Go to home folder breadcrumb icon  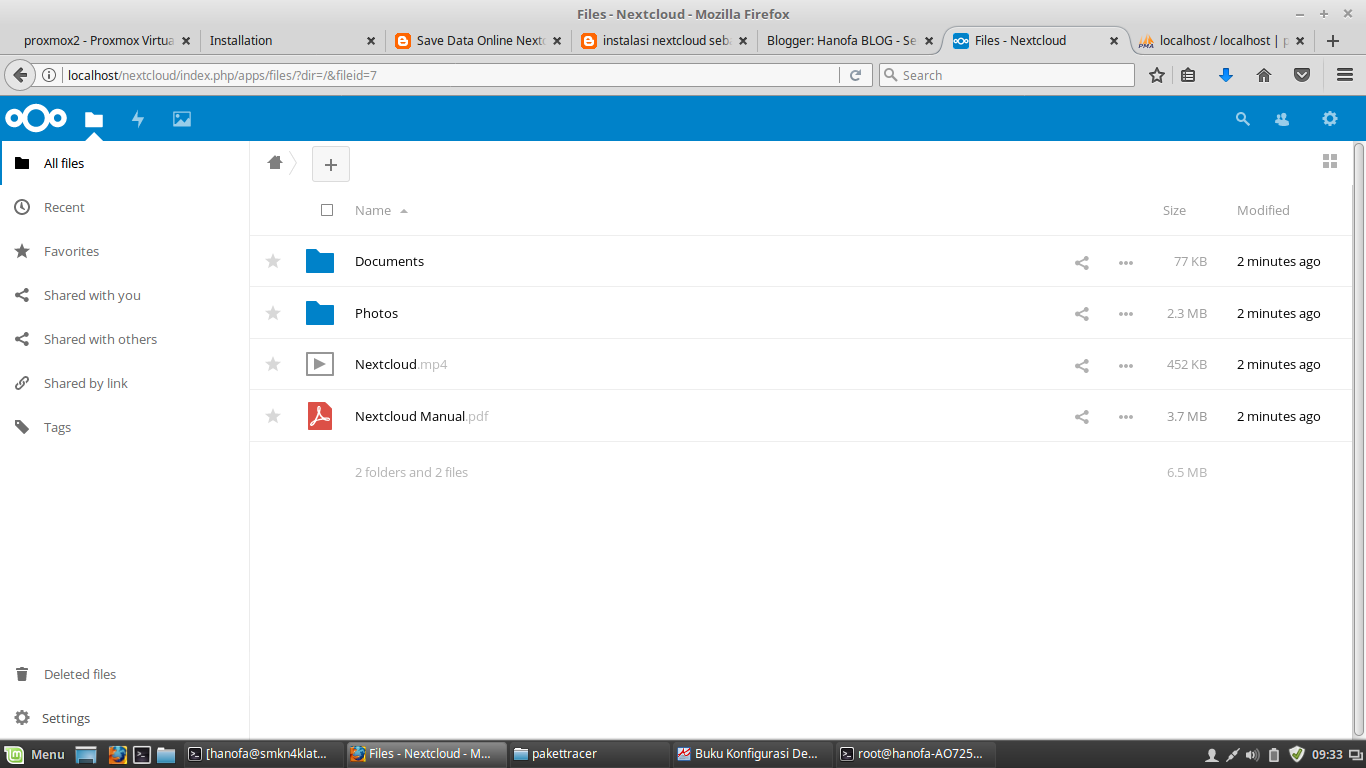pos(275,163)
